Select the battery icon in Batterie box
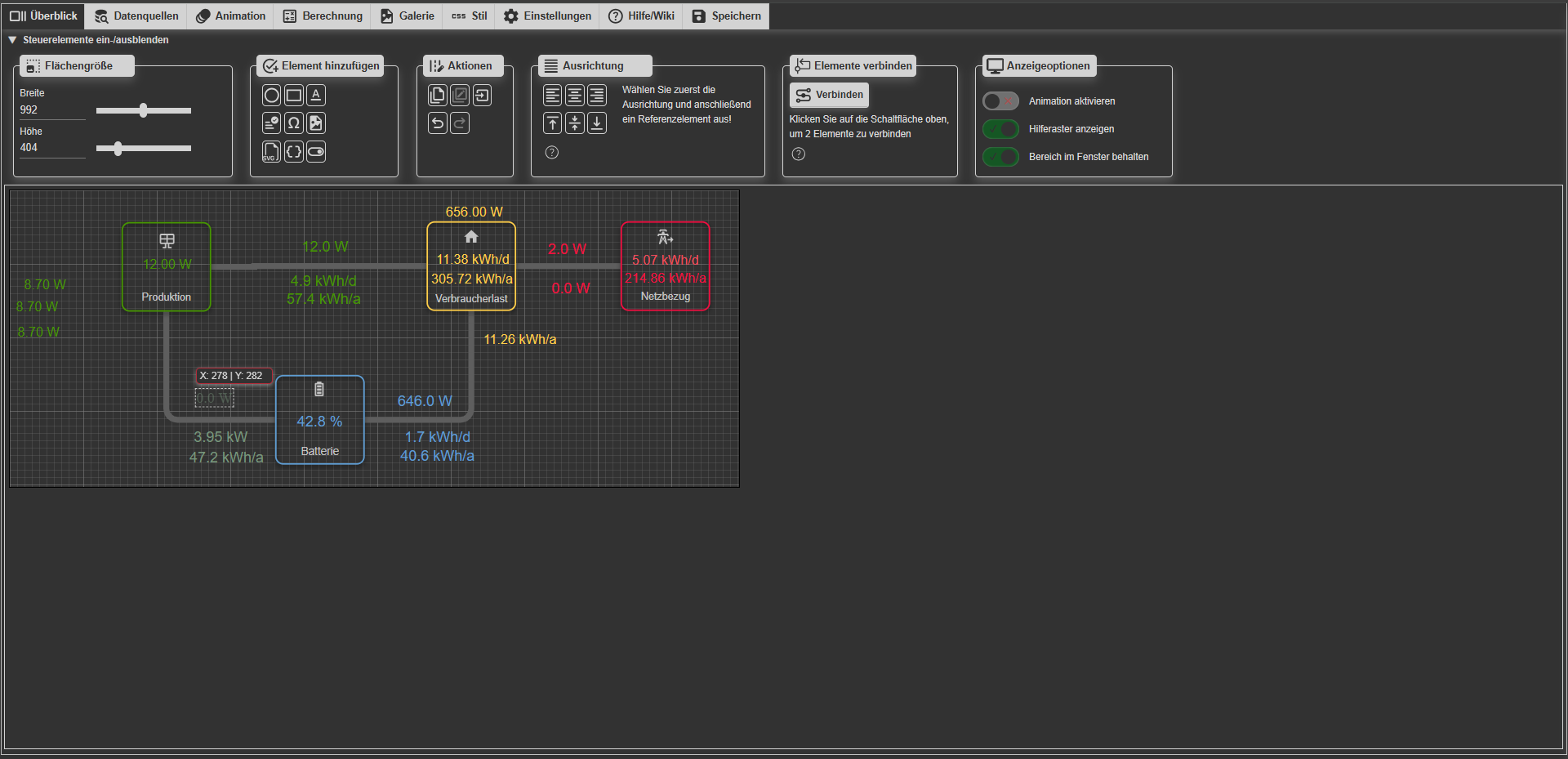The width and height of the screenshot is (1568, 759). click(319, 390)
